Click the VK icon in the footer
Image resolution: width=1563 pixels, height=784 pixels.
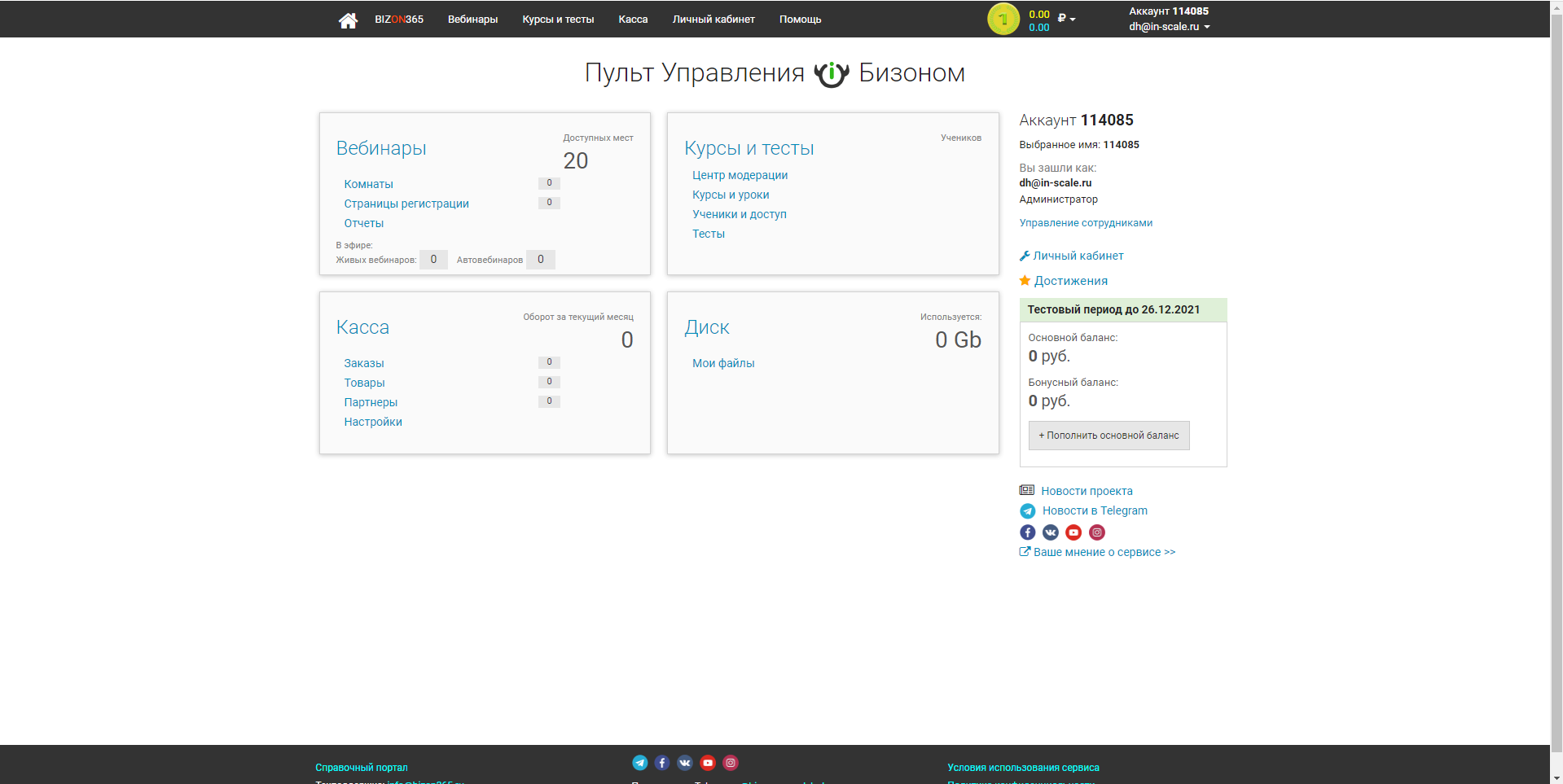(x=685, y=763)
